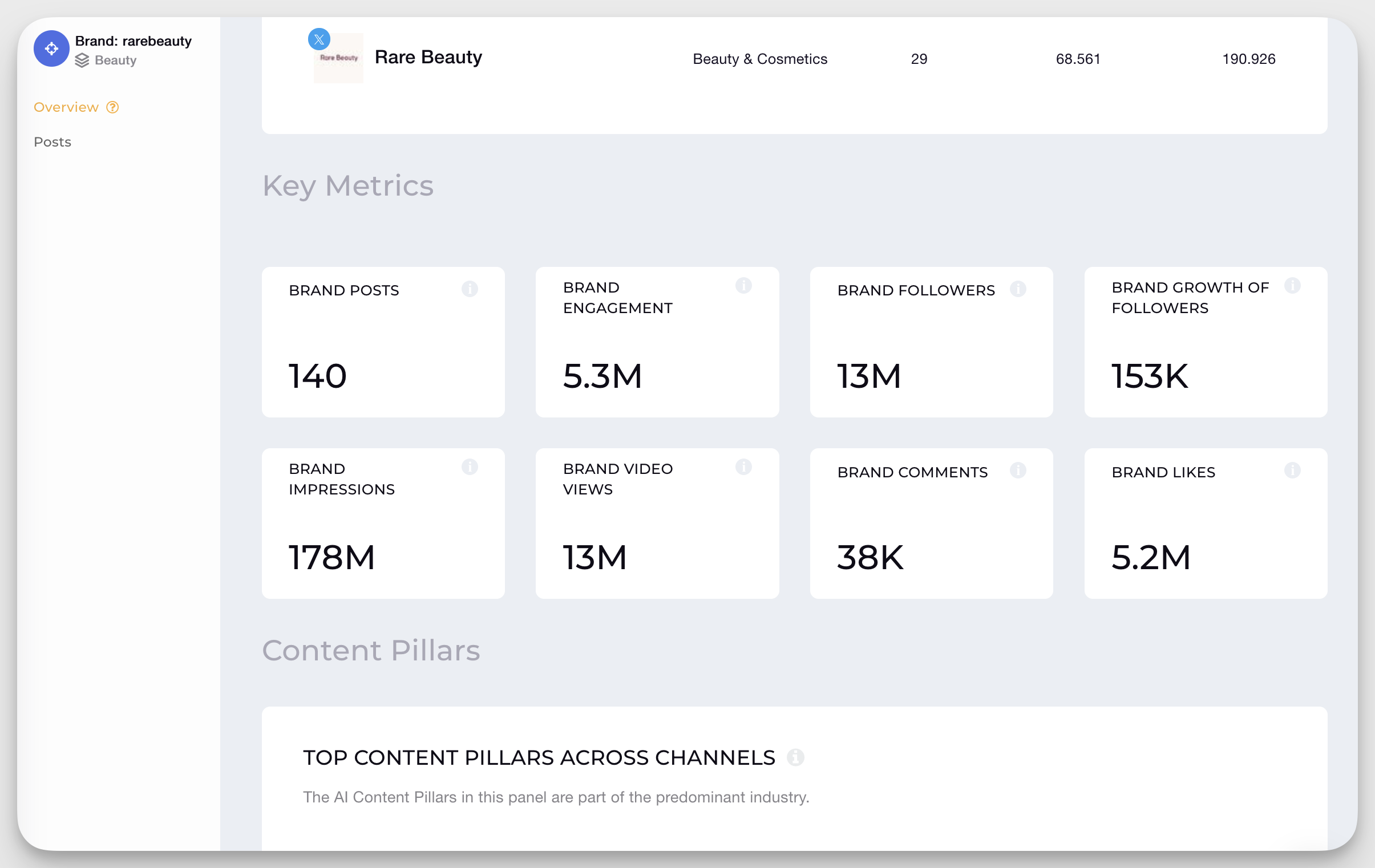The width and height of the screenshot is (1375, 868).
Task: Click the AI Content Pillars description text
Action: point(556,797)
